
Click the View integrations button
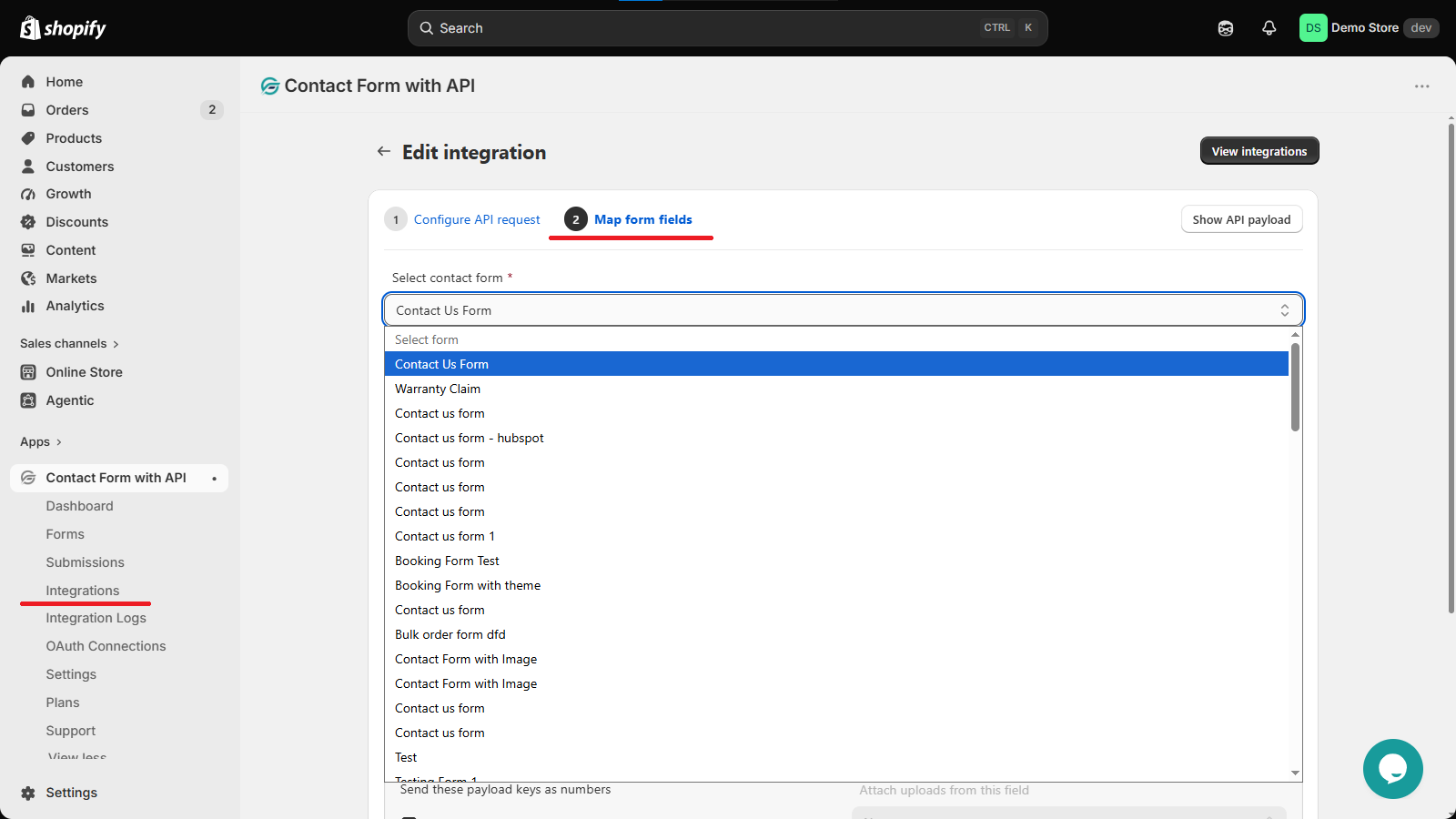click(1259, 151)
